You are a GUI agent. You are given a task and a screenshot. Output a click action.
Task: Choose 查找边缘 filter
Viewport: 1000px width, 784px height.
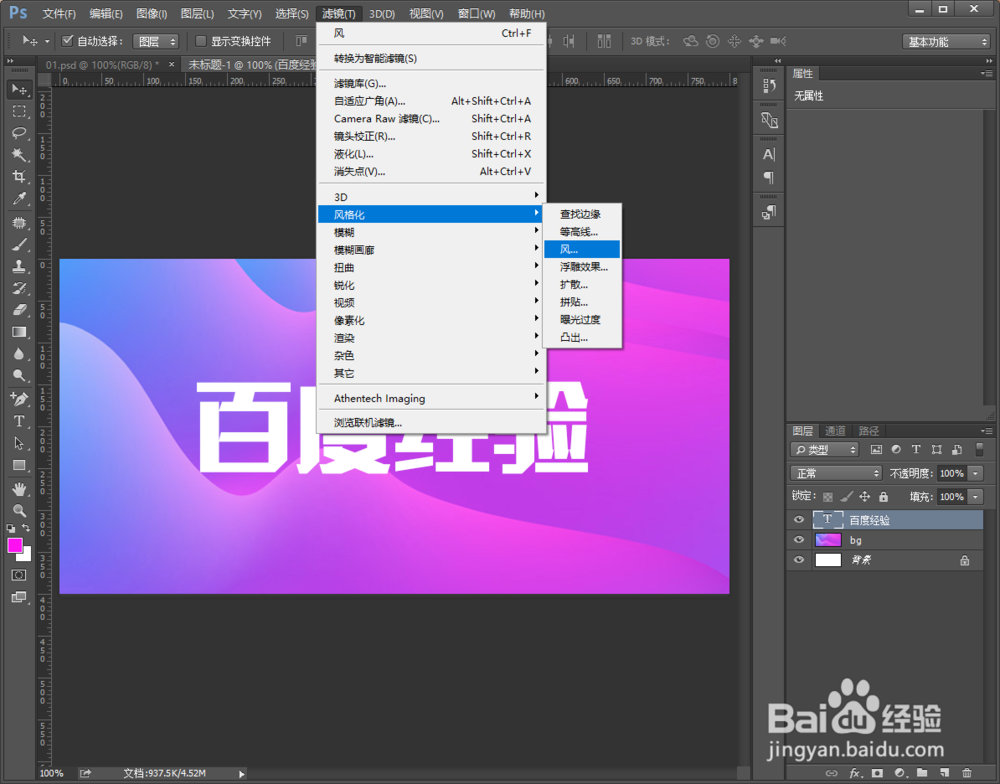tap(582, 214)
